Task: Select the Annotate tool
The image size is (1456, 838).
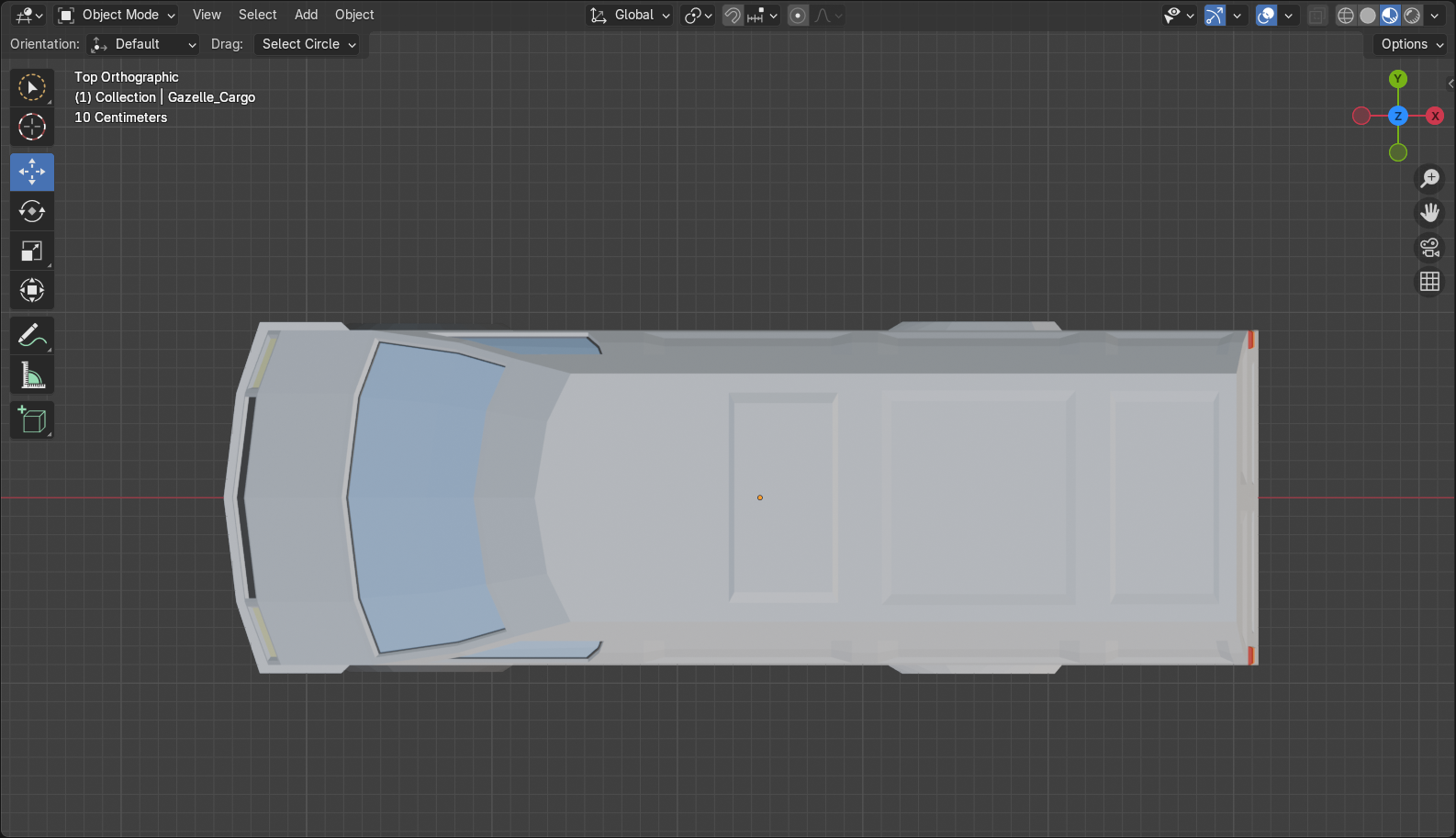Action: pos(32,336)
